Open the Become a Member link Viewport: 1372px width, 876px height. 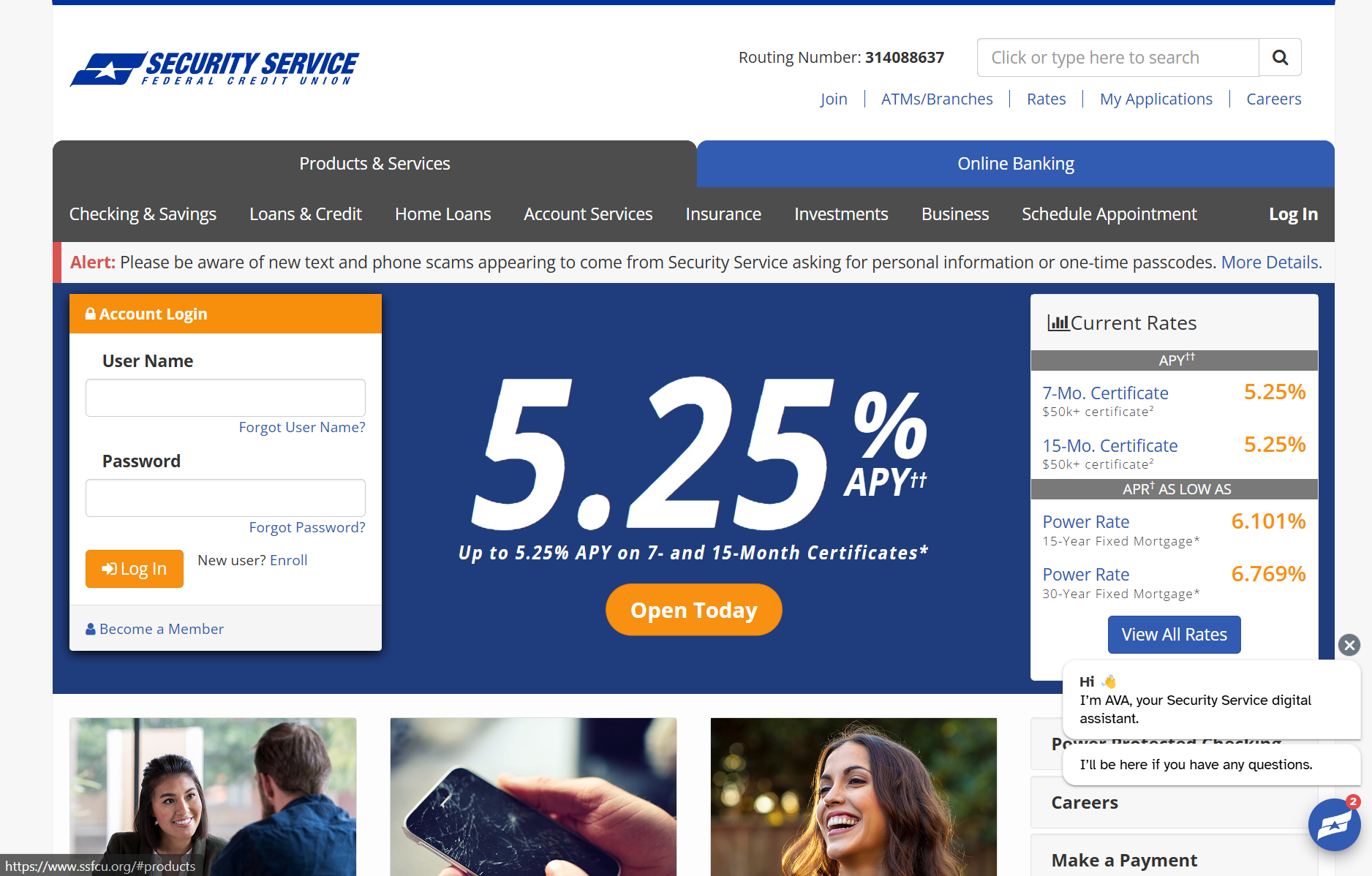pyautogui.click(x=155, y=629)
